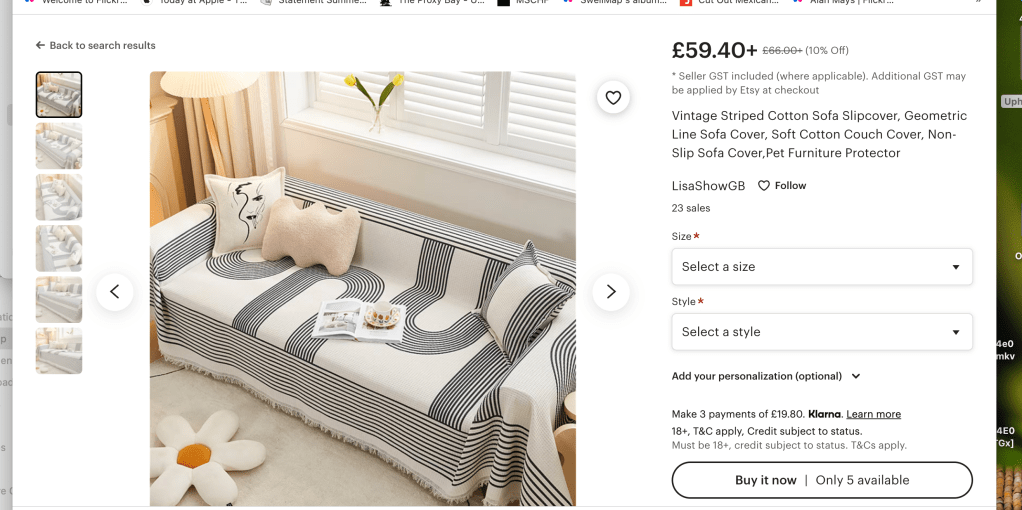Screen dimensions: 1022x510
Task: Click the Follow heart next to LisaShowGB
Action: (764, 185)
